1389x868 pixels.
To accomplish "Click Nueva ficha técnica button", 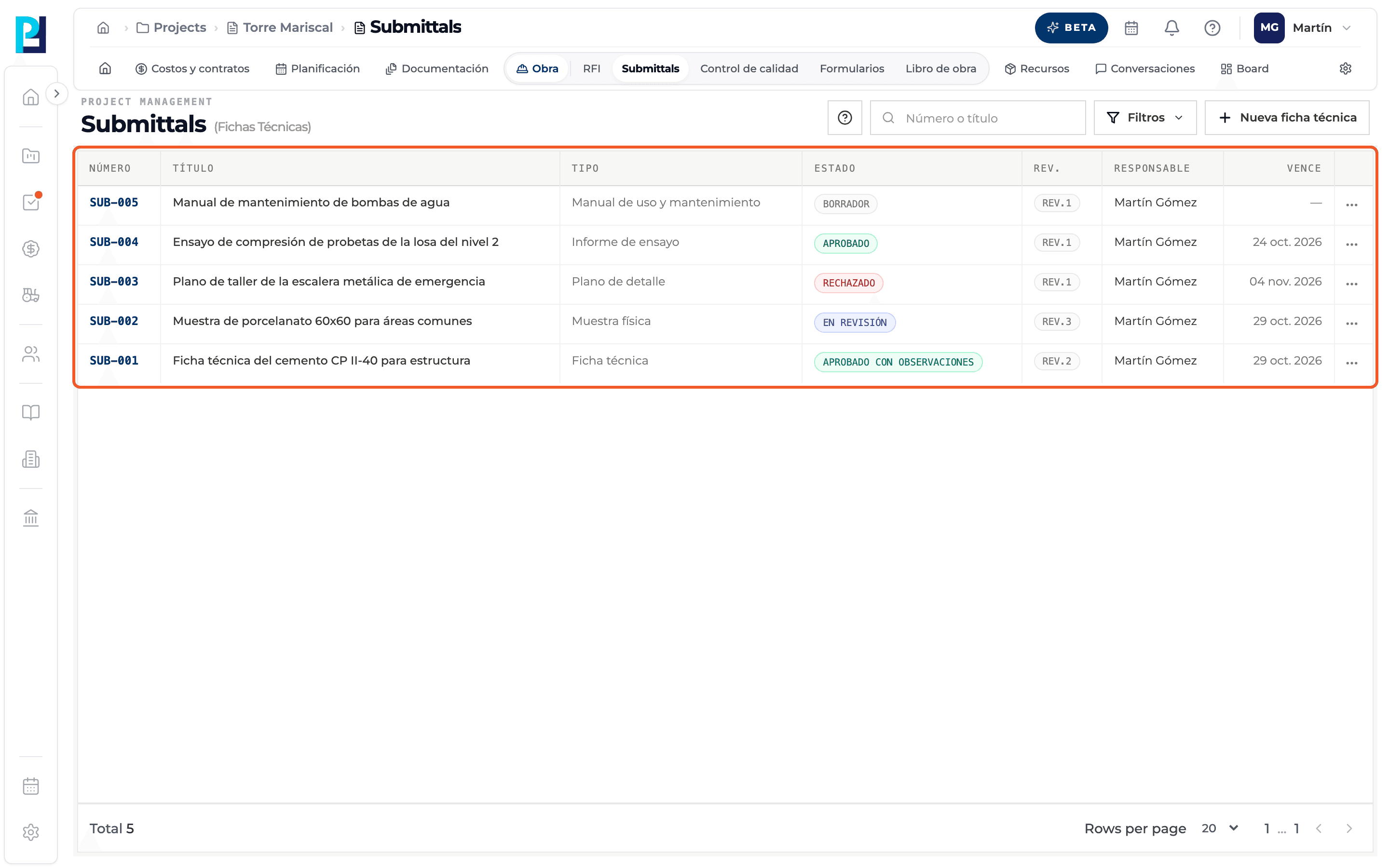I will pyautogui.click(x=1286, y=118).
